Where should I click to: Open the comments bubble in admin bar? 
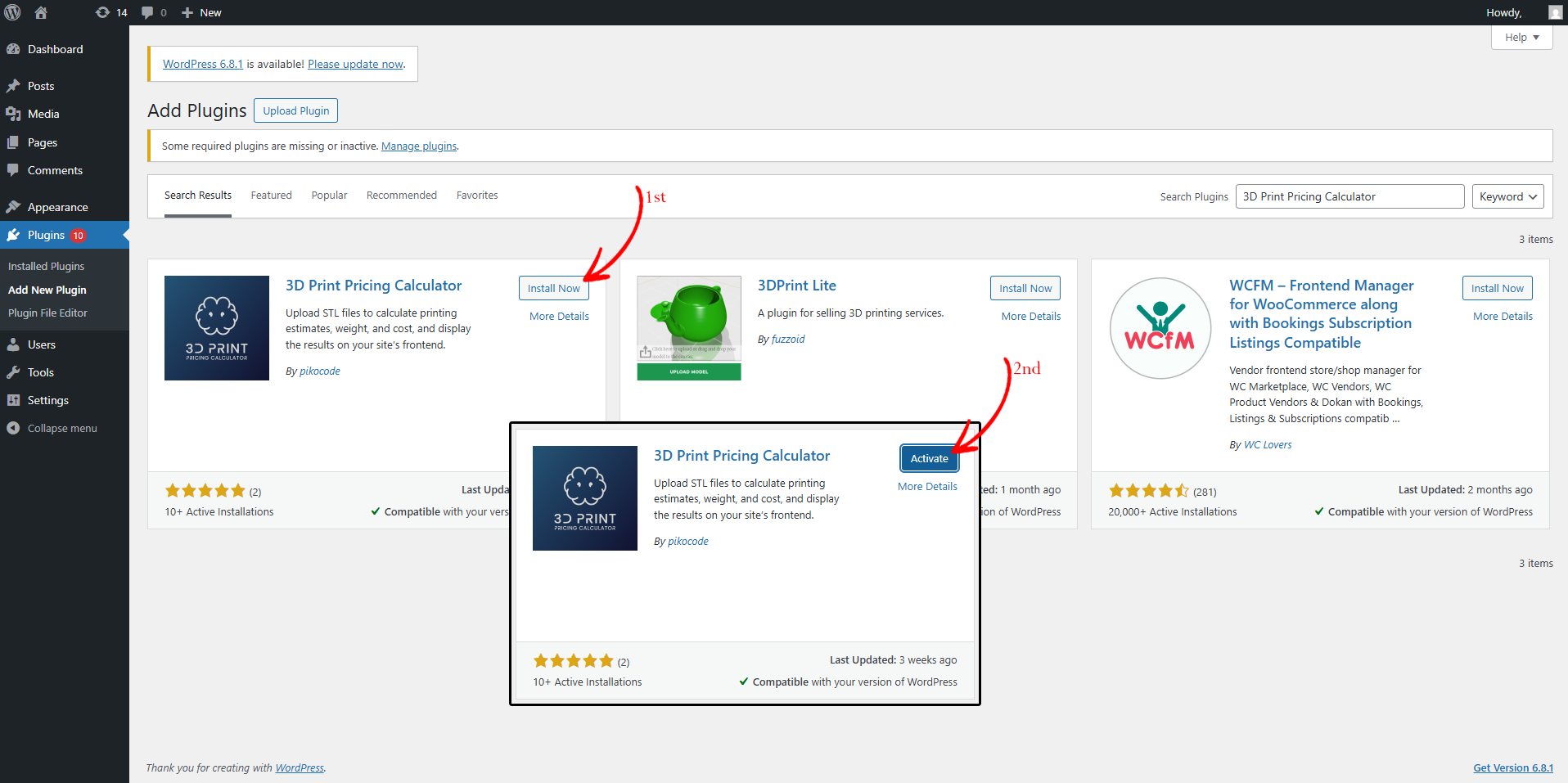[147, 12]
